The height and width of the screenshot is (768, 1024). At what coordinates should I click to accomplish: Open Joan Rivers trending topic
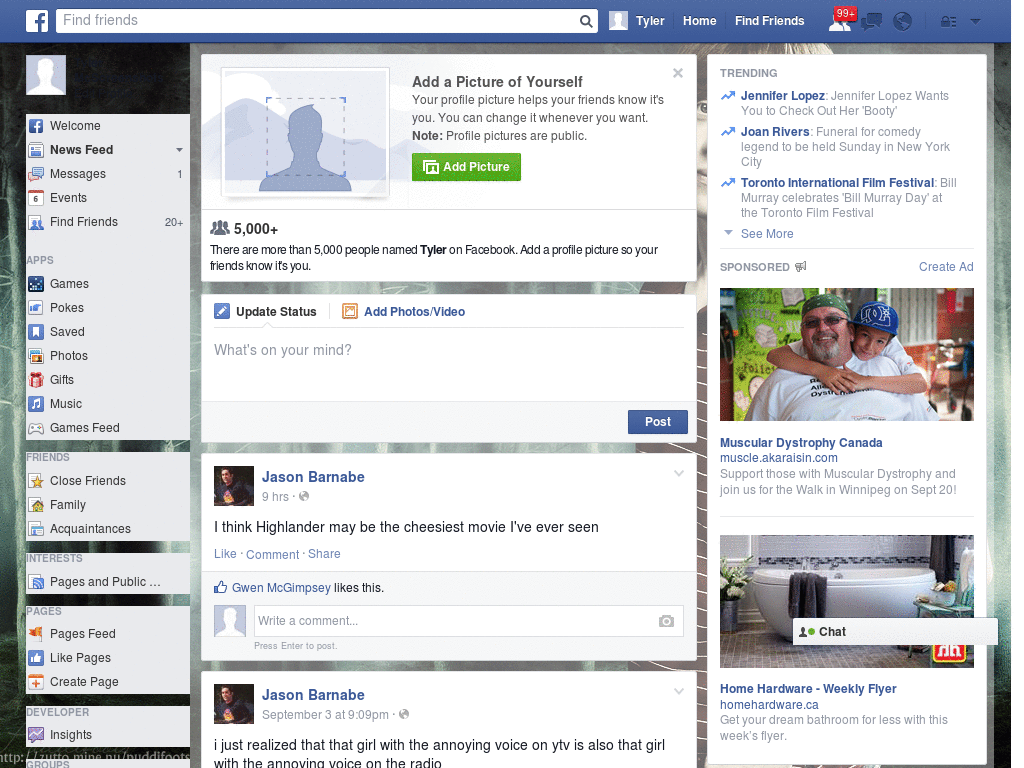click(775, 131)
